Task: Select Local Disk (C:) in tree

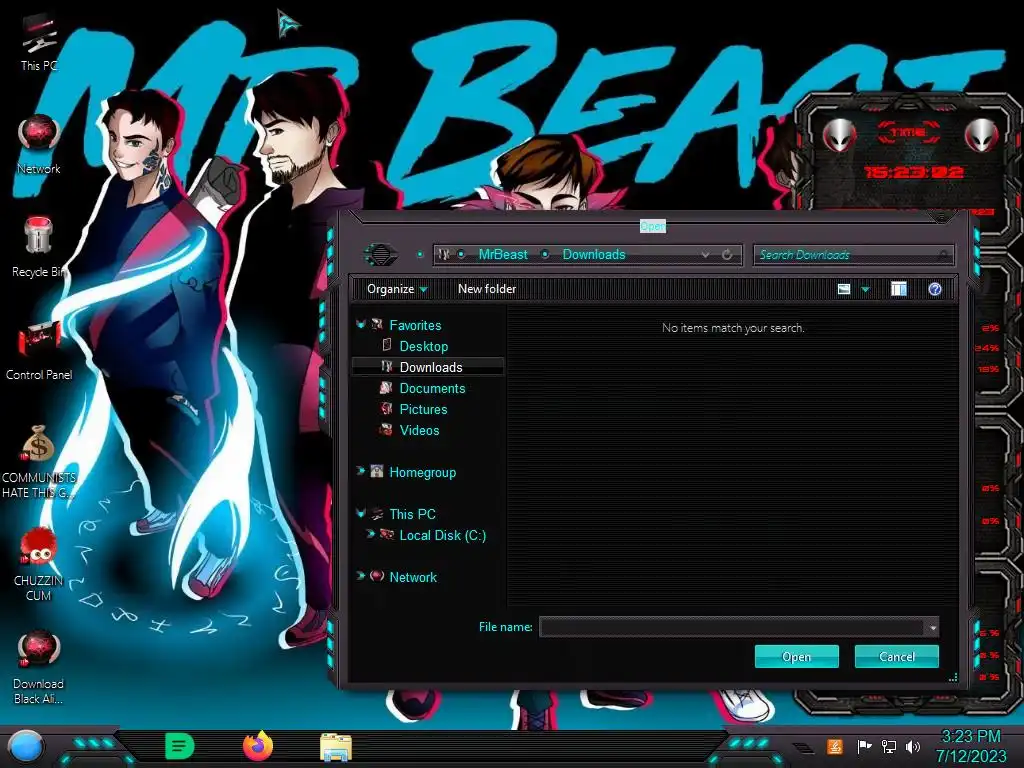Action: coord(443,535)
